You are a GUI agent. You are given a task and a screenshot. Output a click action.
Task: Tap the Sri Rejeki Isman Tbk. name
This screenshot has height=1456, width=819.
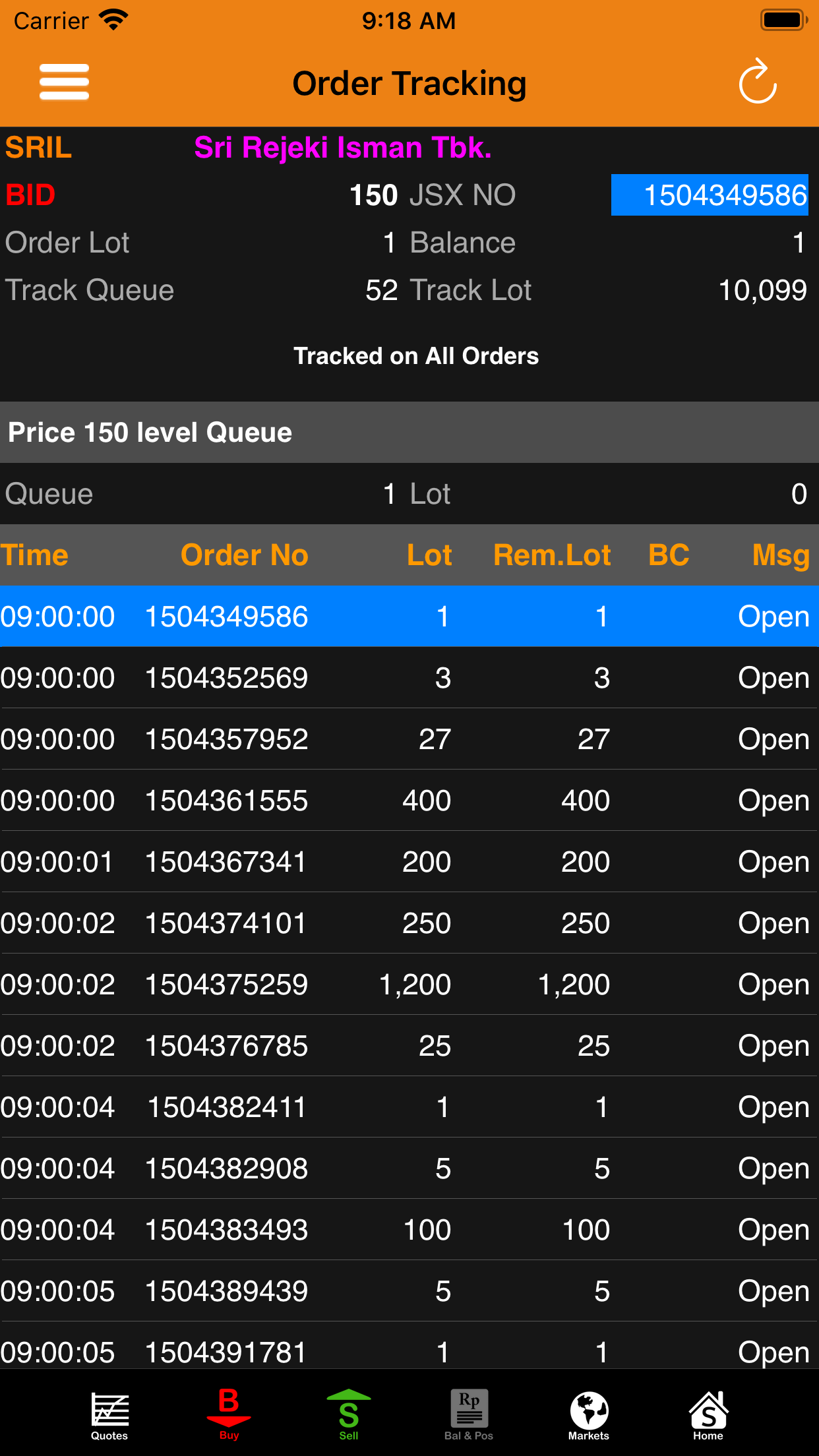pos(343,148)
